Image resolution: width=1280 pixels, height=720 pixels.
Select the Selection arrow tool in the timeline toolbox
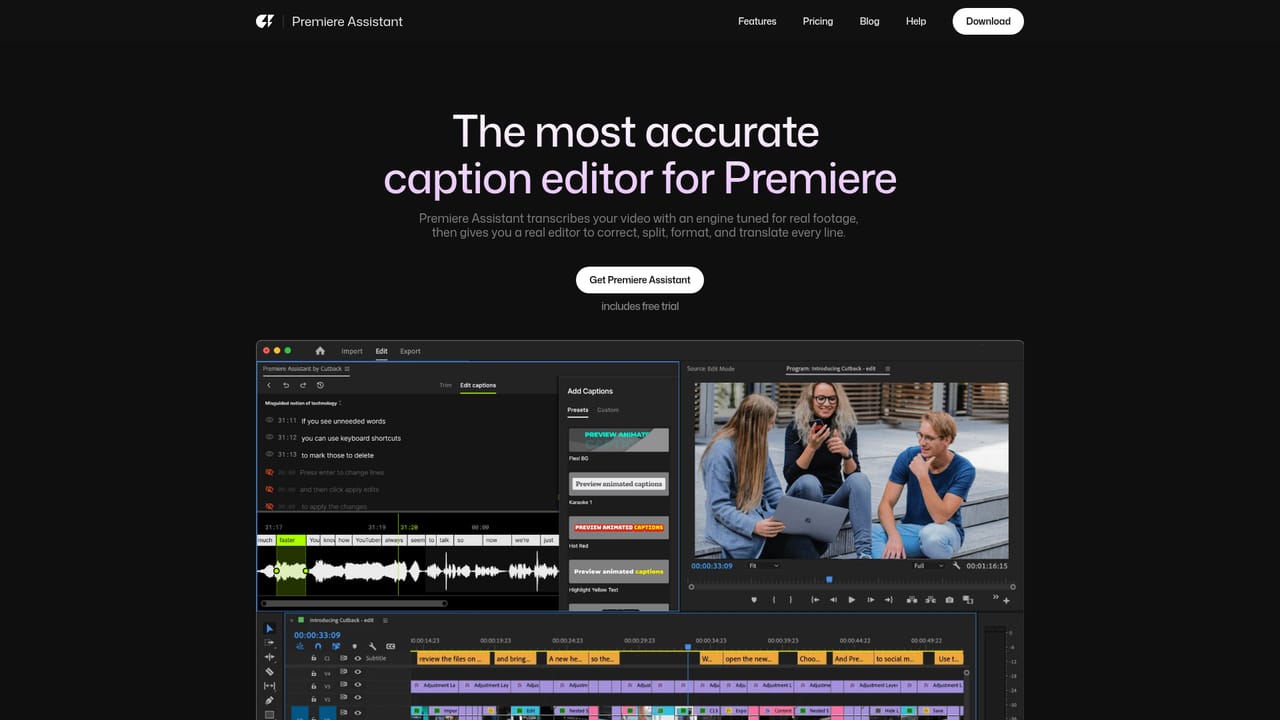(x=269, y=629)
